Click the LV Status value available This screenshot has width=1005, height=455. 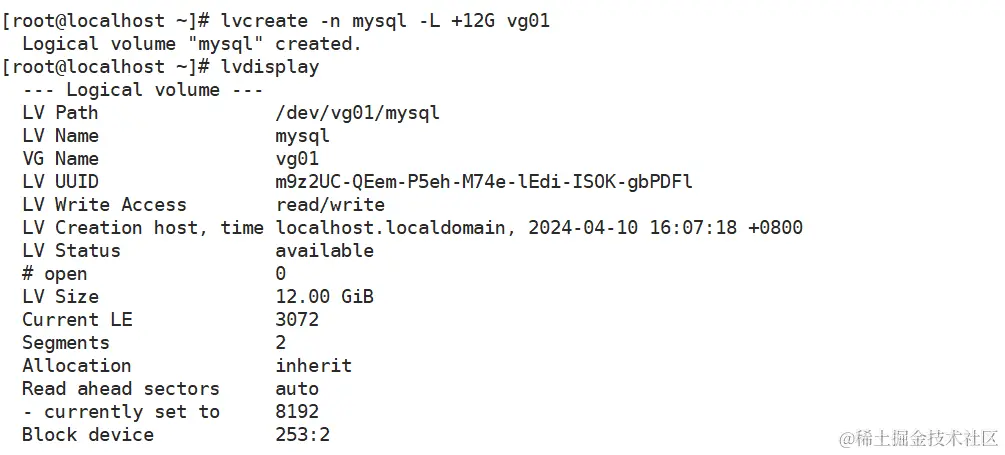tap(324, 250)
